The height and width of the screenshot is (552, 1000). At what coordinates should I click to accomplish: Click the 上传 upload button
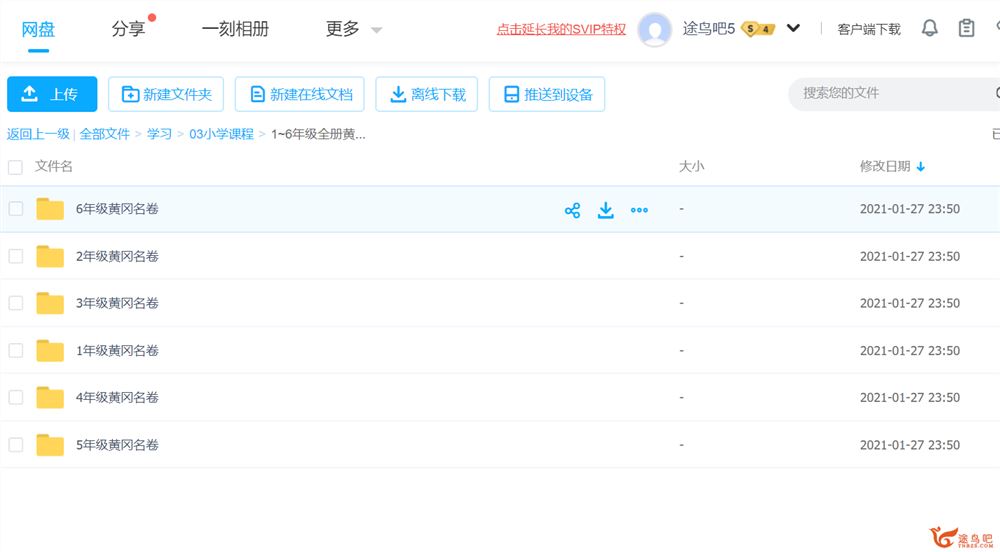(x=52, y=94)
